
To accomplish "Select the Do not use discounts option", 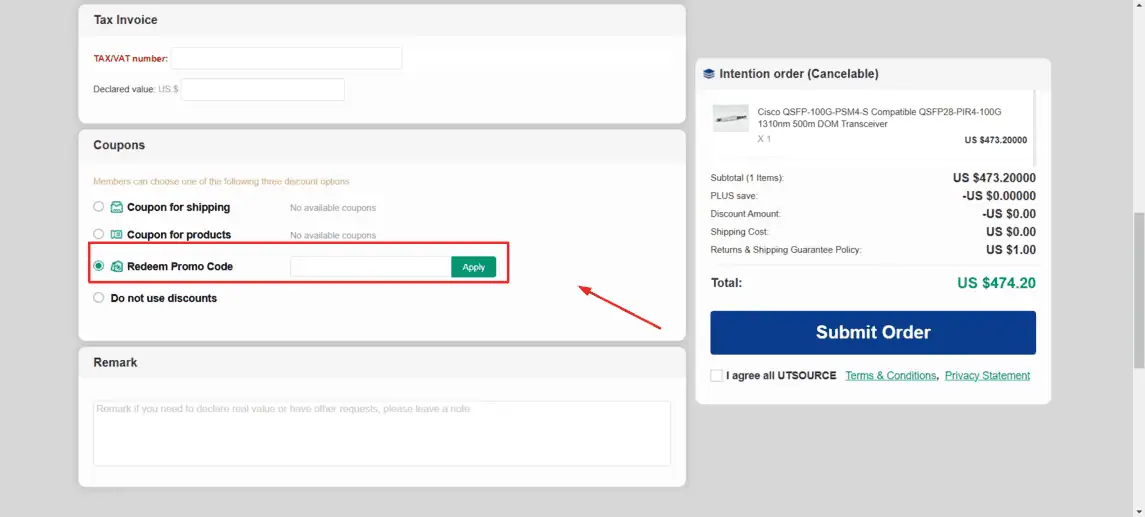I will [98, 297].
